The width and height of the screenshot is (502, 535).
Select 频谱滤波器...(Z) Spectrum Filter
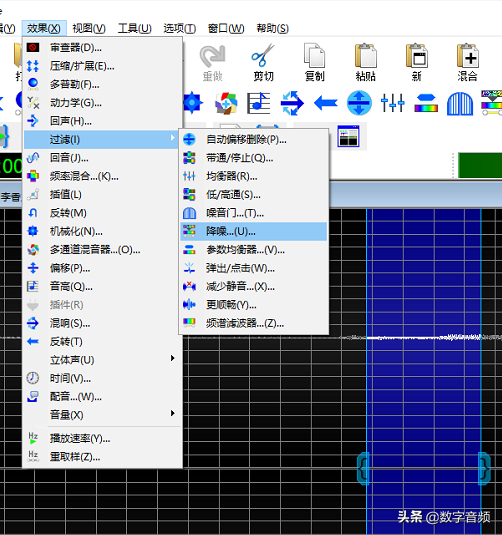click(253, 323)
